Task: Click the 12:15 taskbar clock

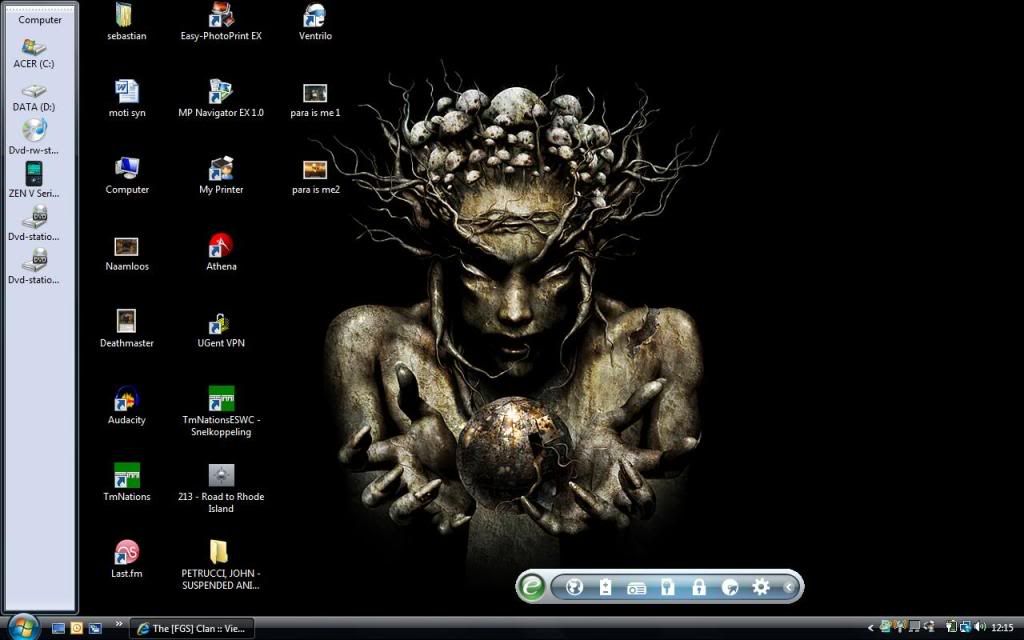Action: point(1002,628)
